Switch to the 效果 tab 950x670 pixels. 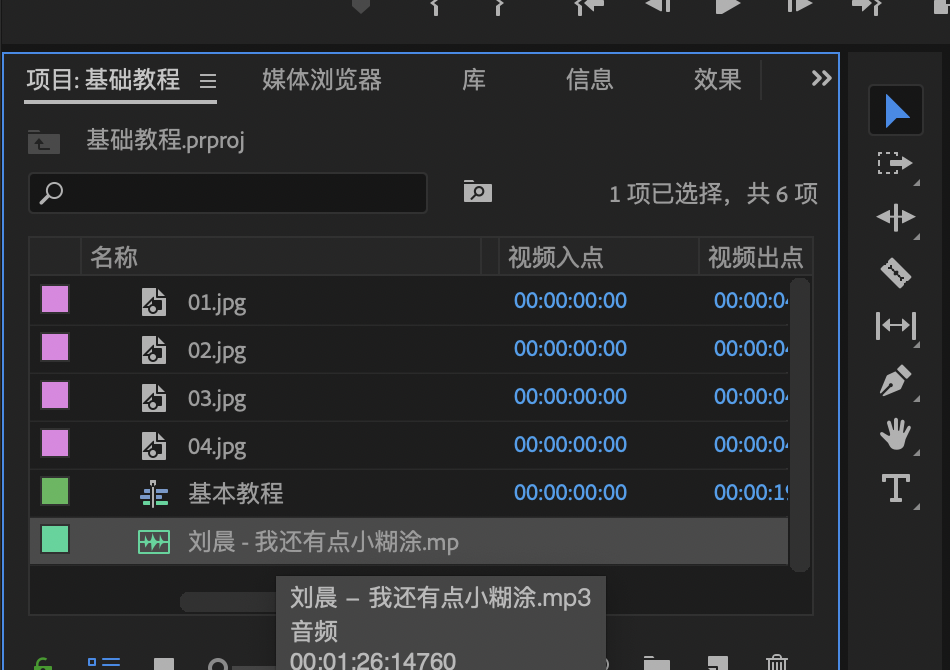coord(717,79)
